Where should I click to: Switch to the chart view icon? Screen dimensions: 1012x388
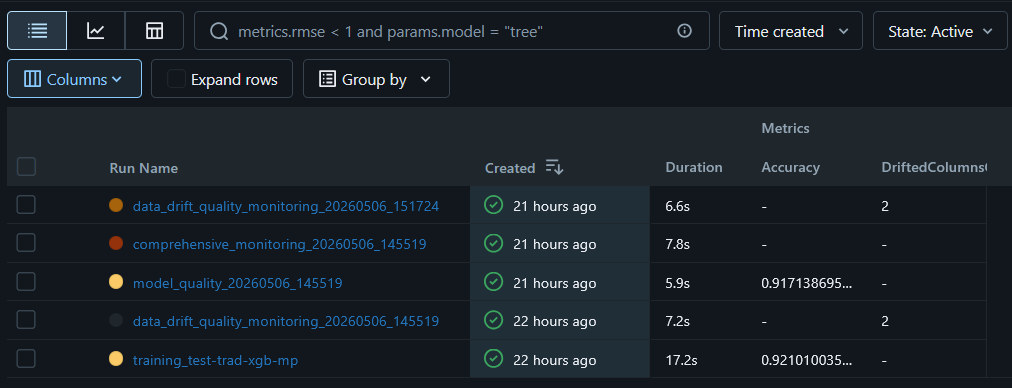point(96,31)
